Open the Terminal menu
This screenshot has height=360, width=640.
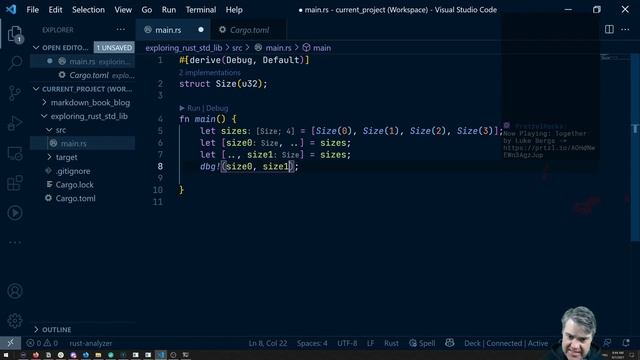[x=201, y=9]
